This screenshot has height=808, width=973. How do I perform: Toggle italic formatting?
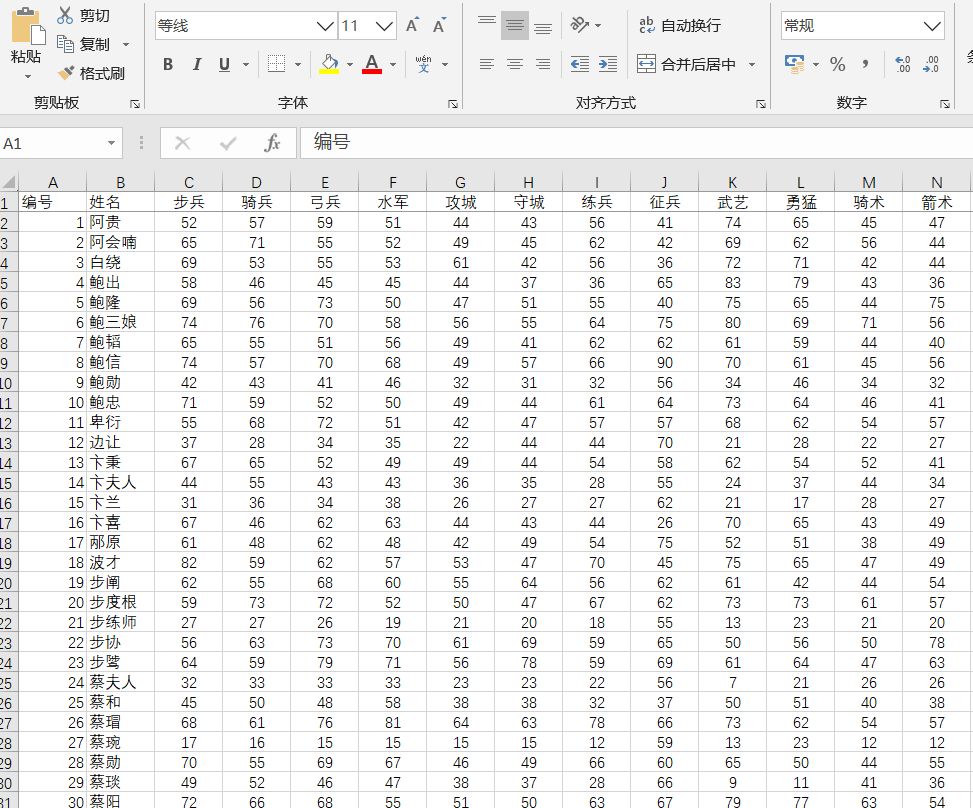[x=197, y=64]
